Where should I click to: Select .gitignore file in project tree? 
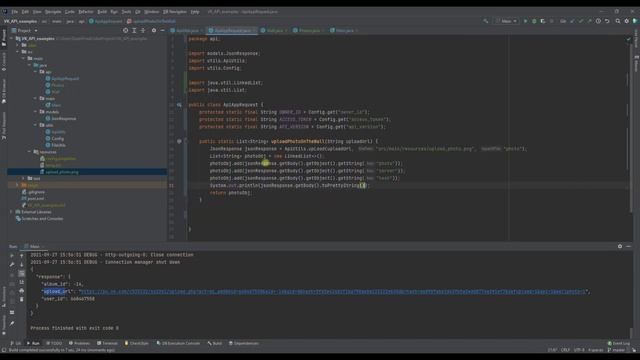(33, 192)
